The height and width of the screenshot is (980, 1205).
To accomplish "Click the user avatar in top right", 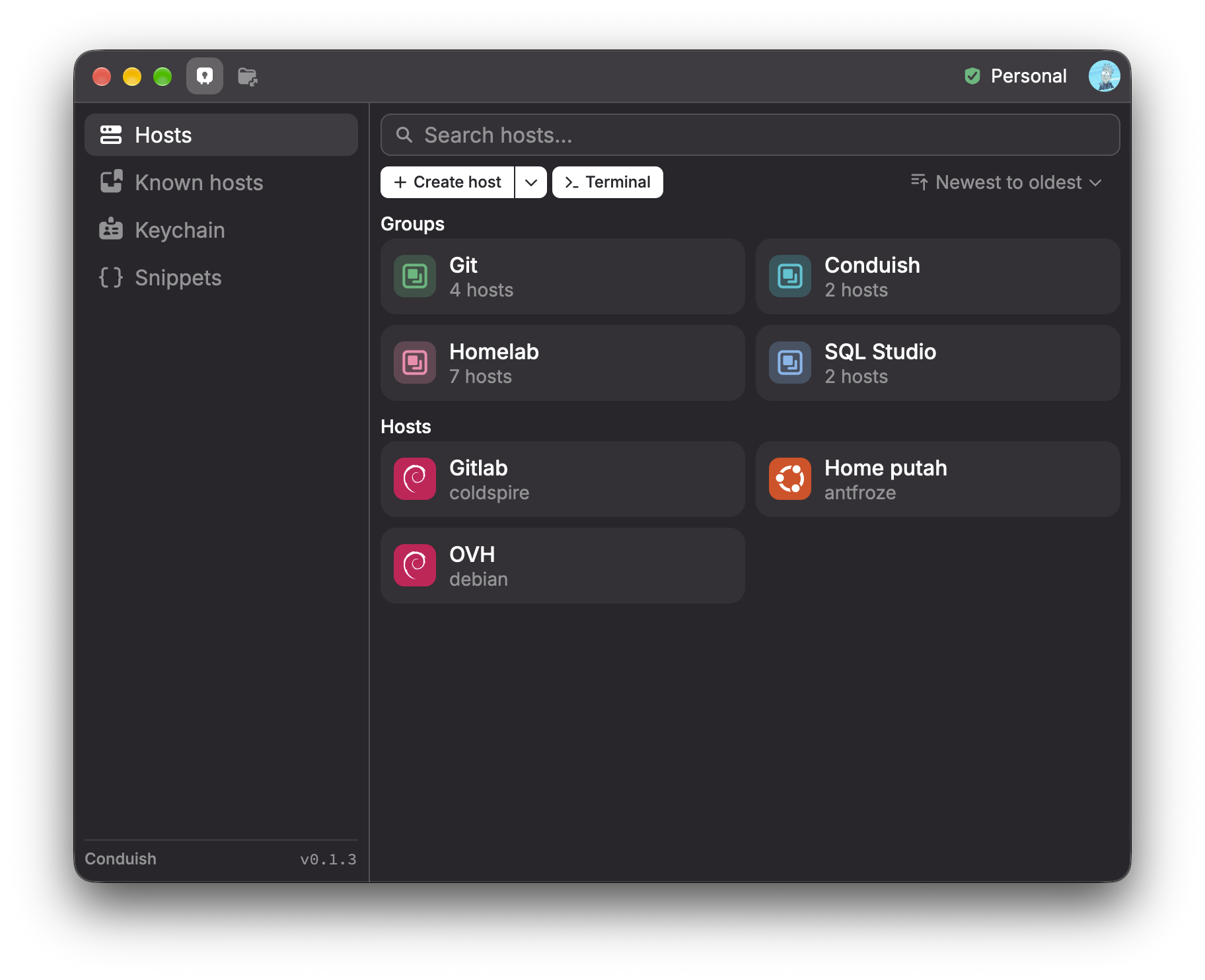I will (1104, 76).
